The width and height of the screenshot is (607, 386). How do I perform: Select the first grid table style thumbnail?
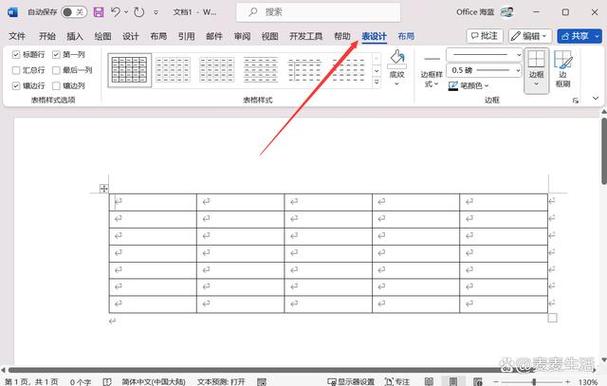tap(130, 70)
